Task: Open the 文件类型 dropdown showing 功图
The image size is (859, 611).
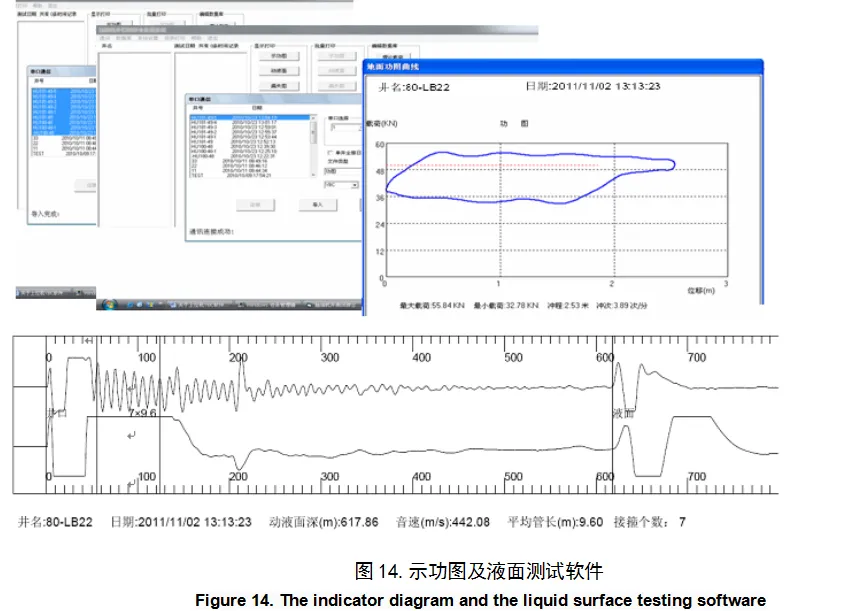Action: 341,171
